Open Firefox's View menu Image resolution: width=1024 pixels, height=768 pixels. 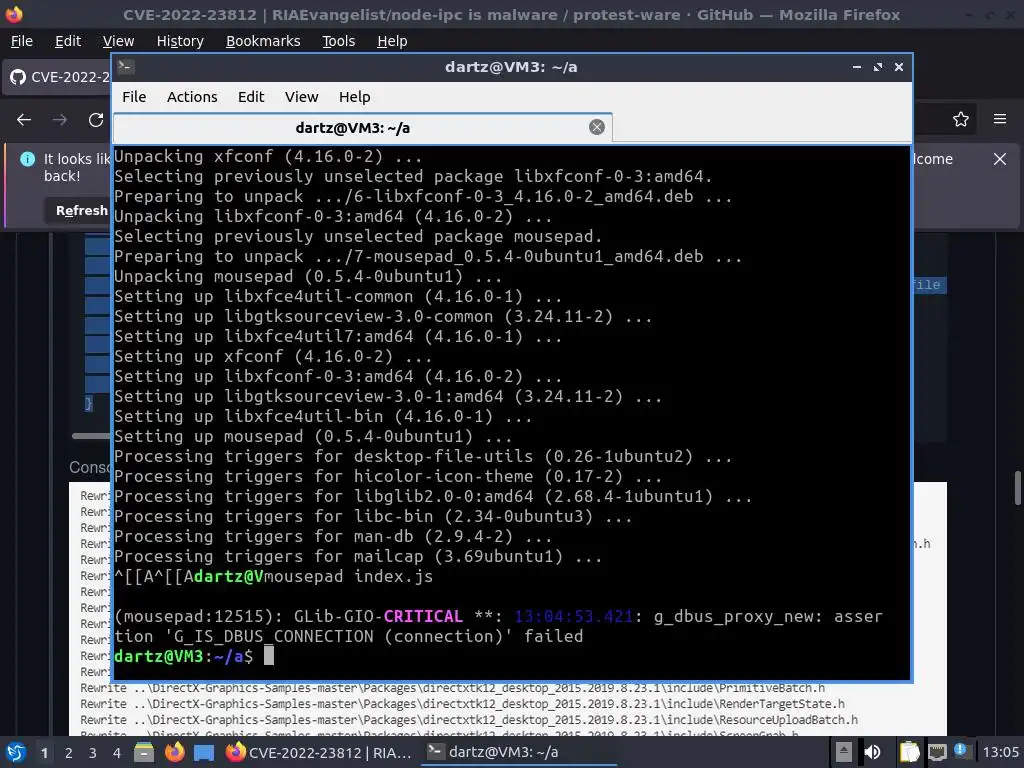click(x=118, y=41)
